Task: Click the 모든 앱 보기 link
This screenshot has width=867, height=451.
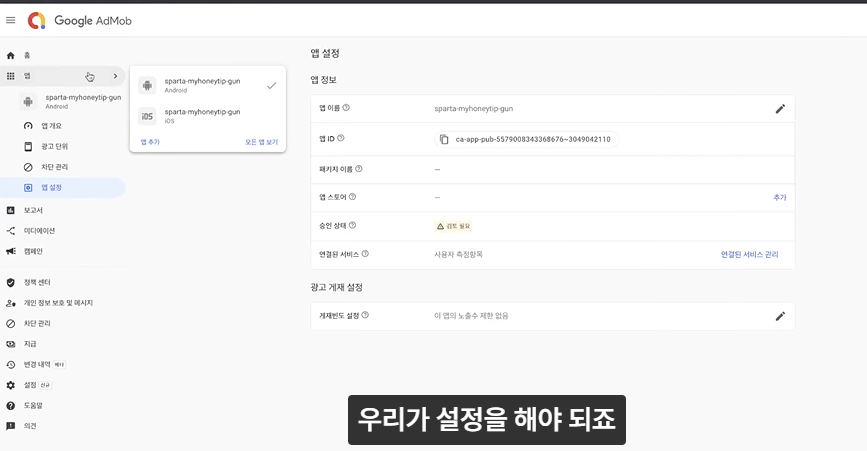Action: point(262,142)
